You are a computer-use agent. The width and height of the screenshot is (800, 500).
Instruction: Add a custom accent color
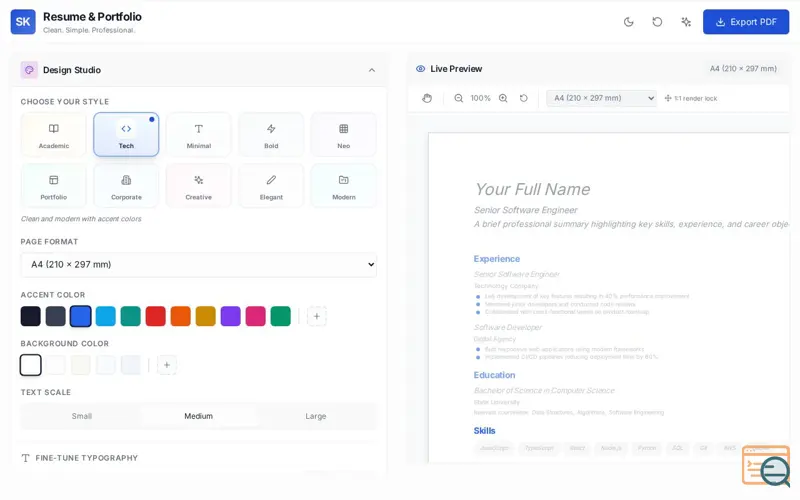point(317,316)
